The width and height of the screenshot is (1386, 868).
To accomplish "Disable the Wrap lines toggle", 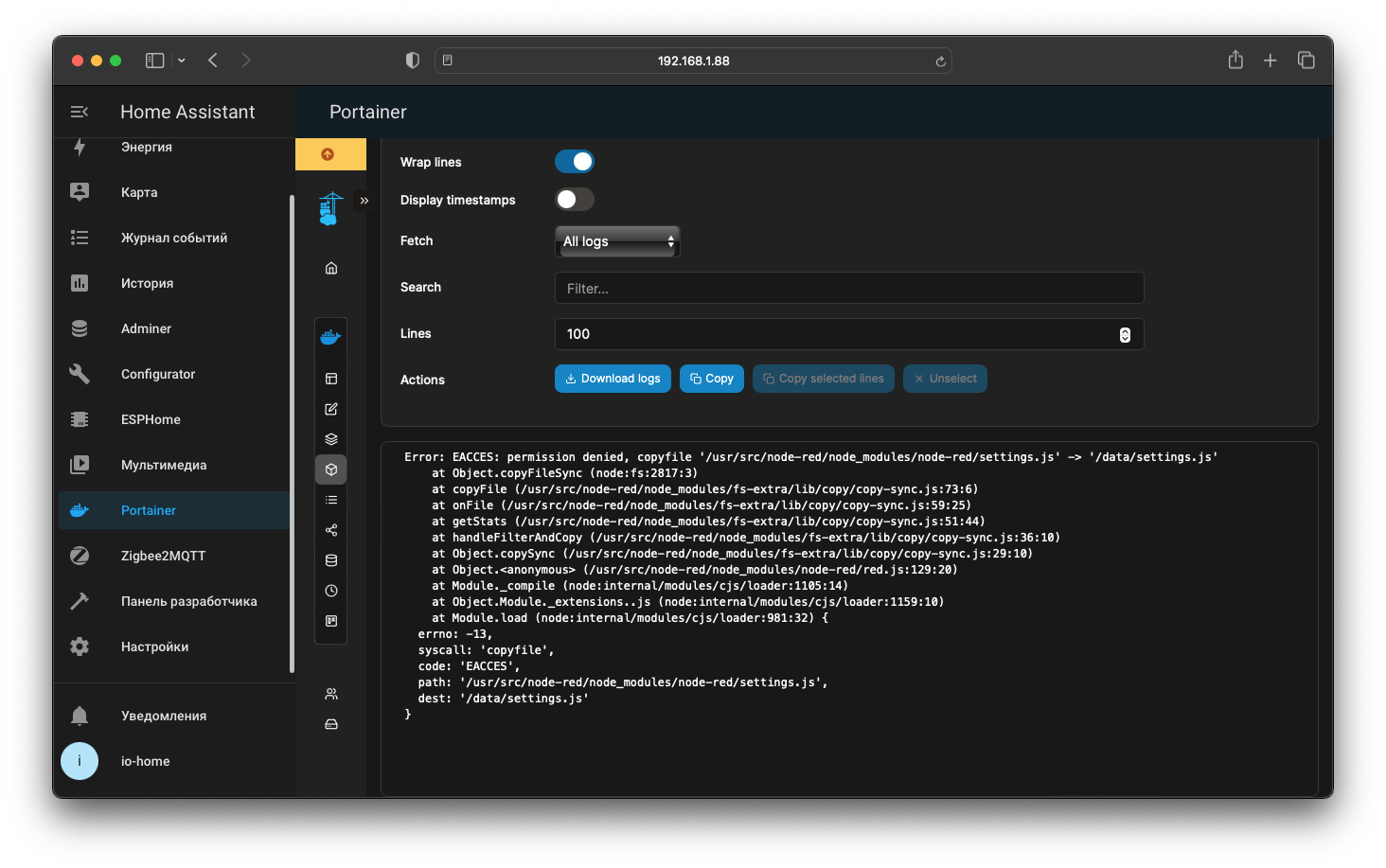I will 575,162.
